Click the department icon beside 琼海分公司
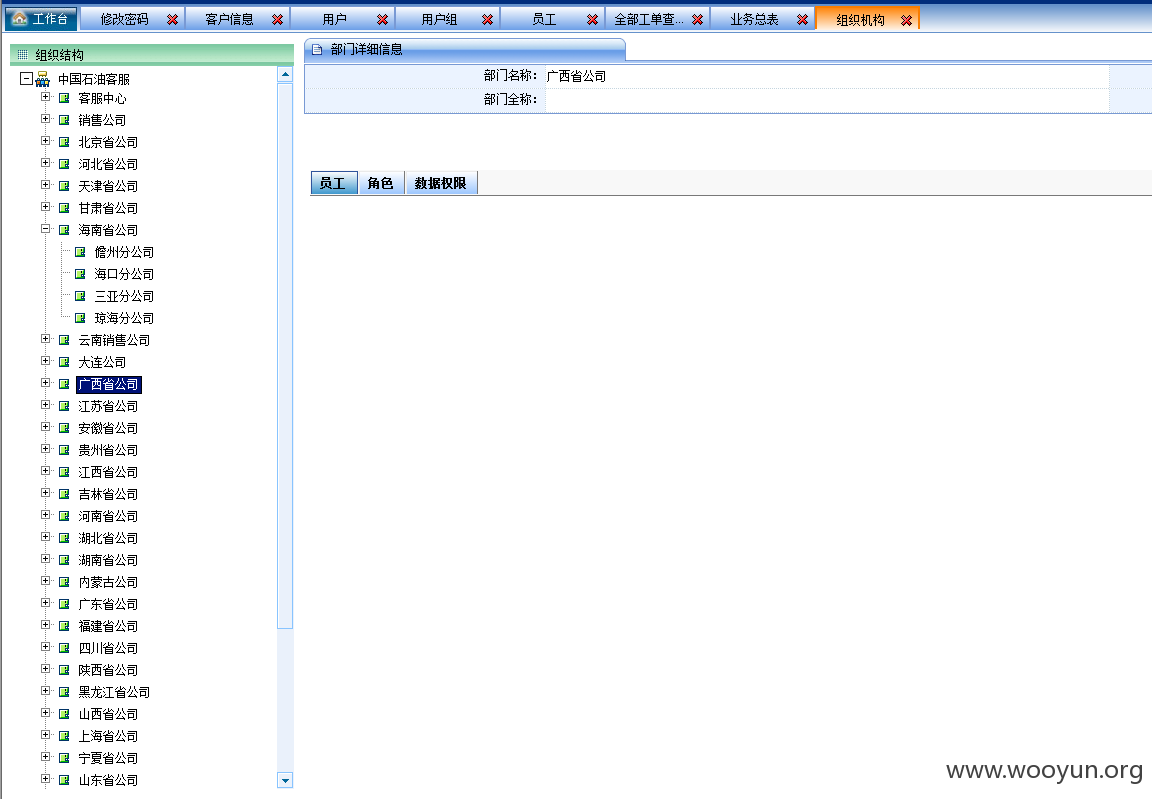 coord(80,318)
